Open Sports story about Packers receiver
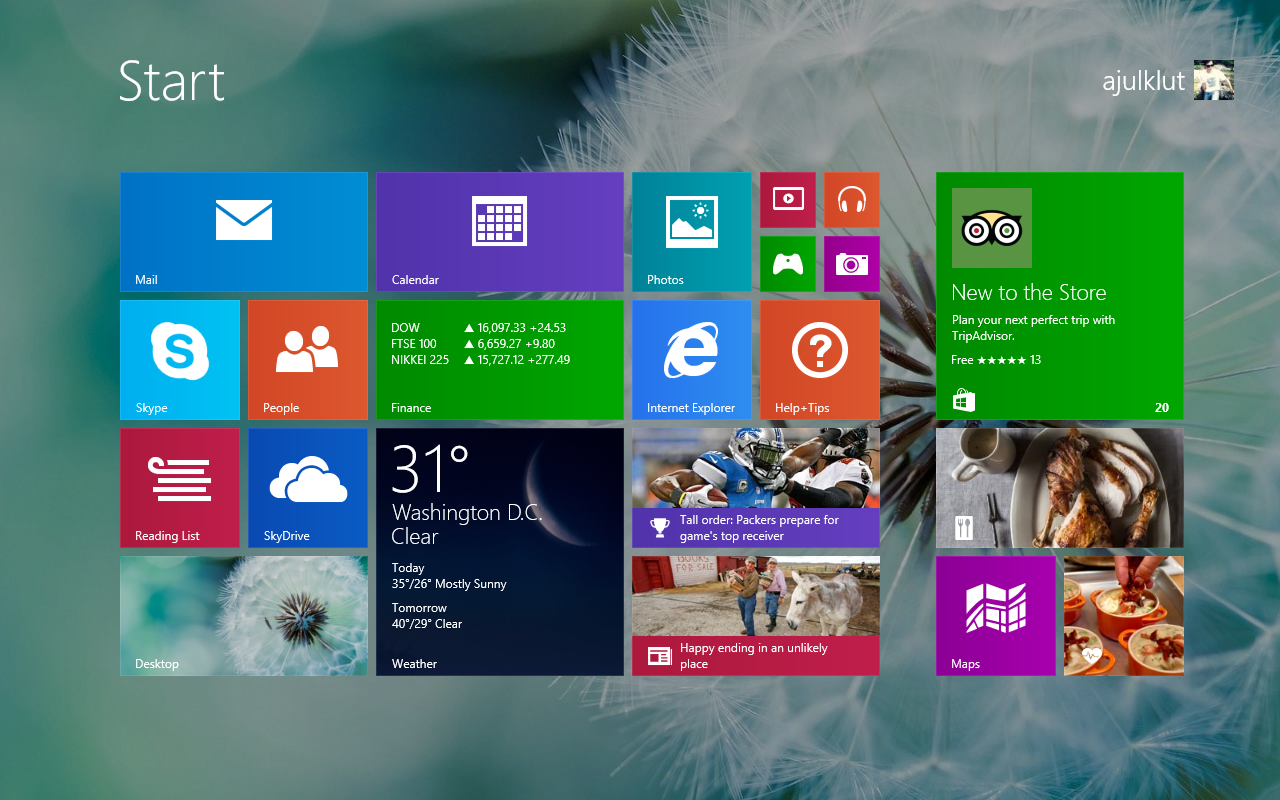Screen dimensions: 1280x800 coord(756,488)
